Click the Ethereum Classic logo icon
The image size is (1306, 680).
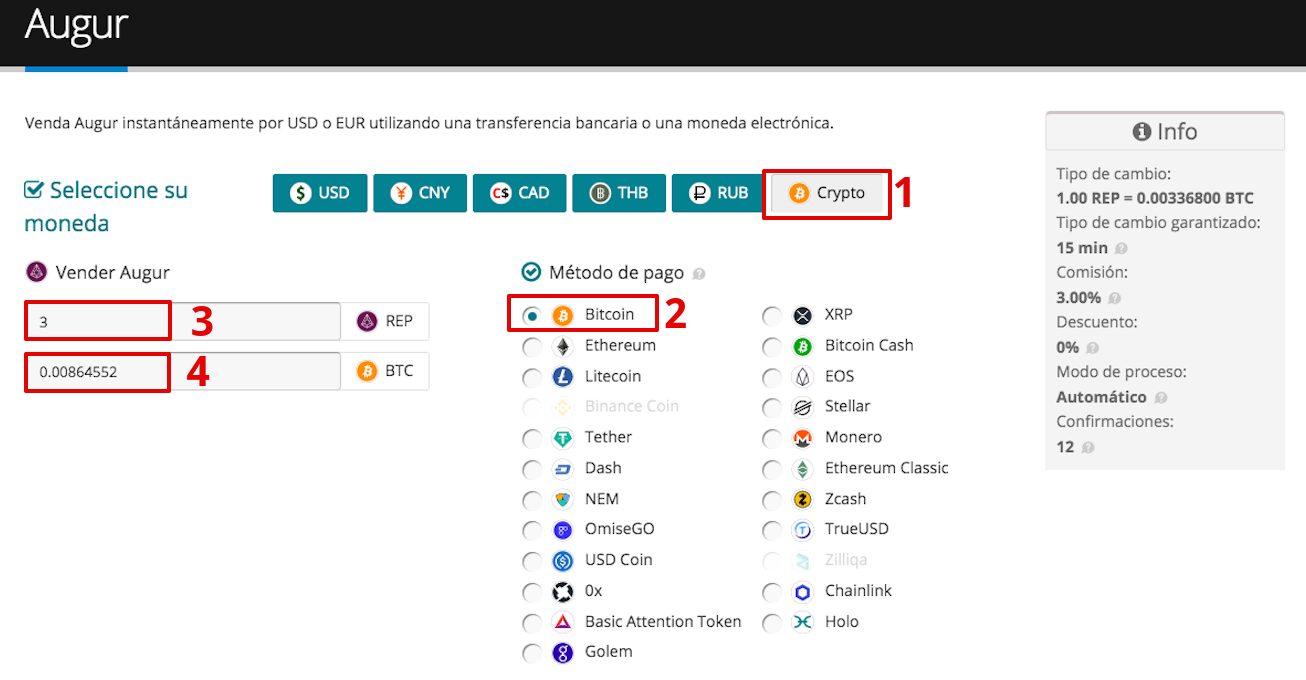(x=803, y=469)
